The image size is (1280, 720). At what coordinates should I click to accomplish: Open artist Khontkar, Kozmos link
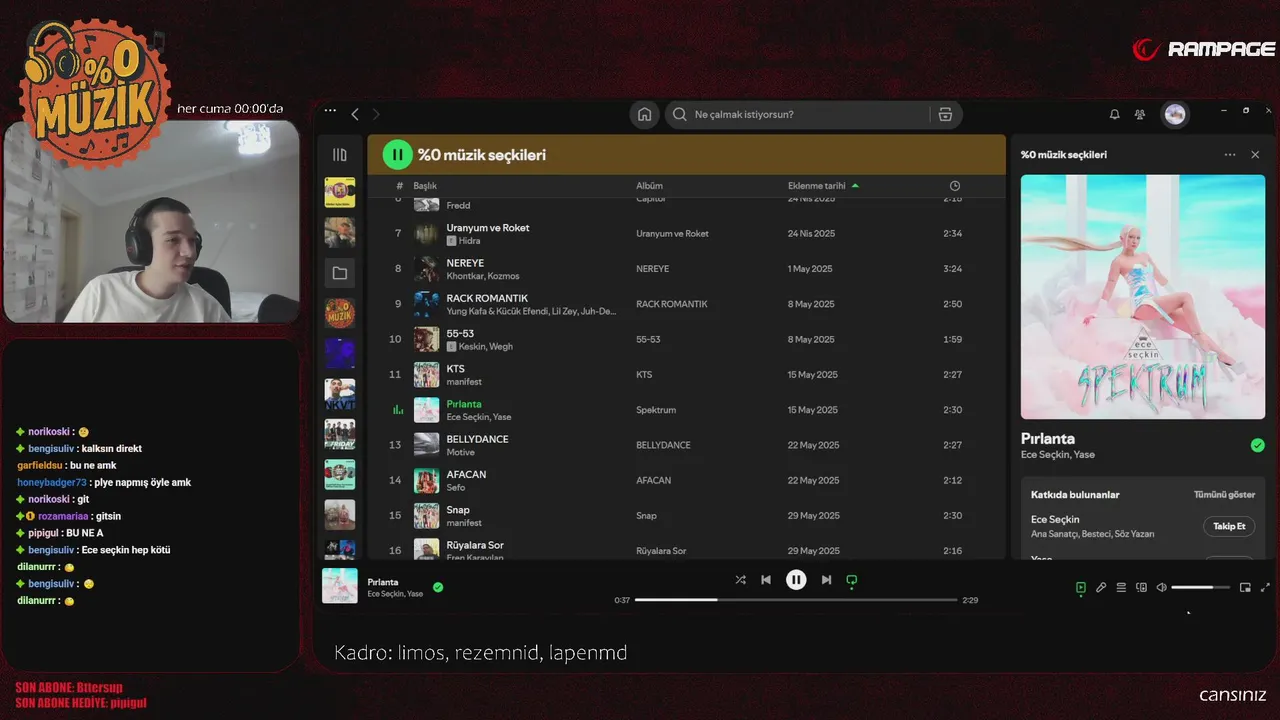(x=482, y=276)
